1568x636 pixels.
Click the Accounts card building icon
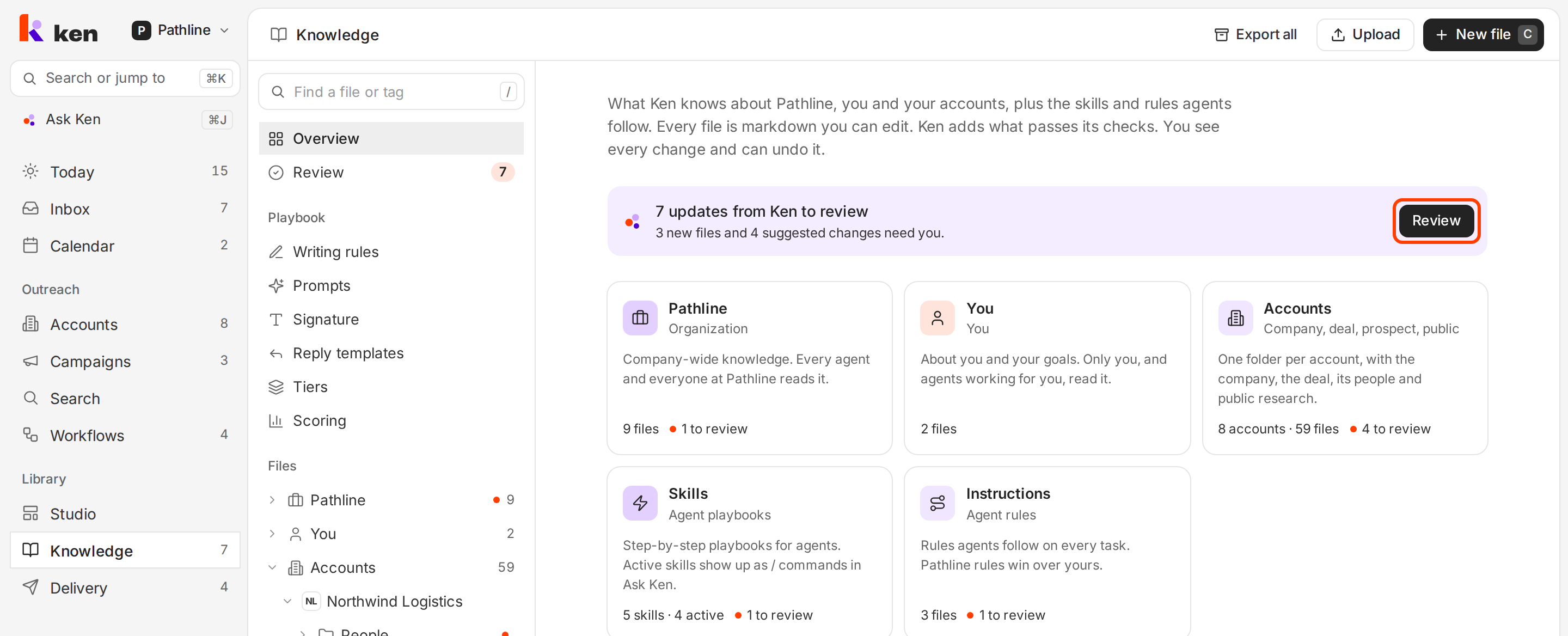[1235, 317]
